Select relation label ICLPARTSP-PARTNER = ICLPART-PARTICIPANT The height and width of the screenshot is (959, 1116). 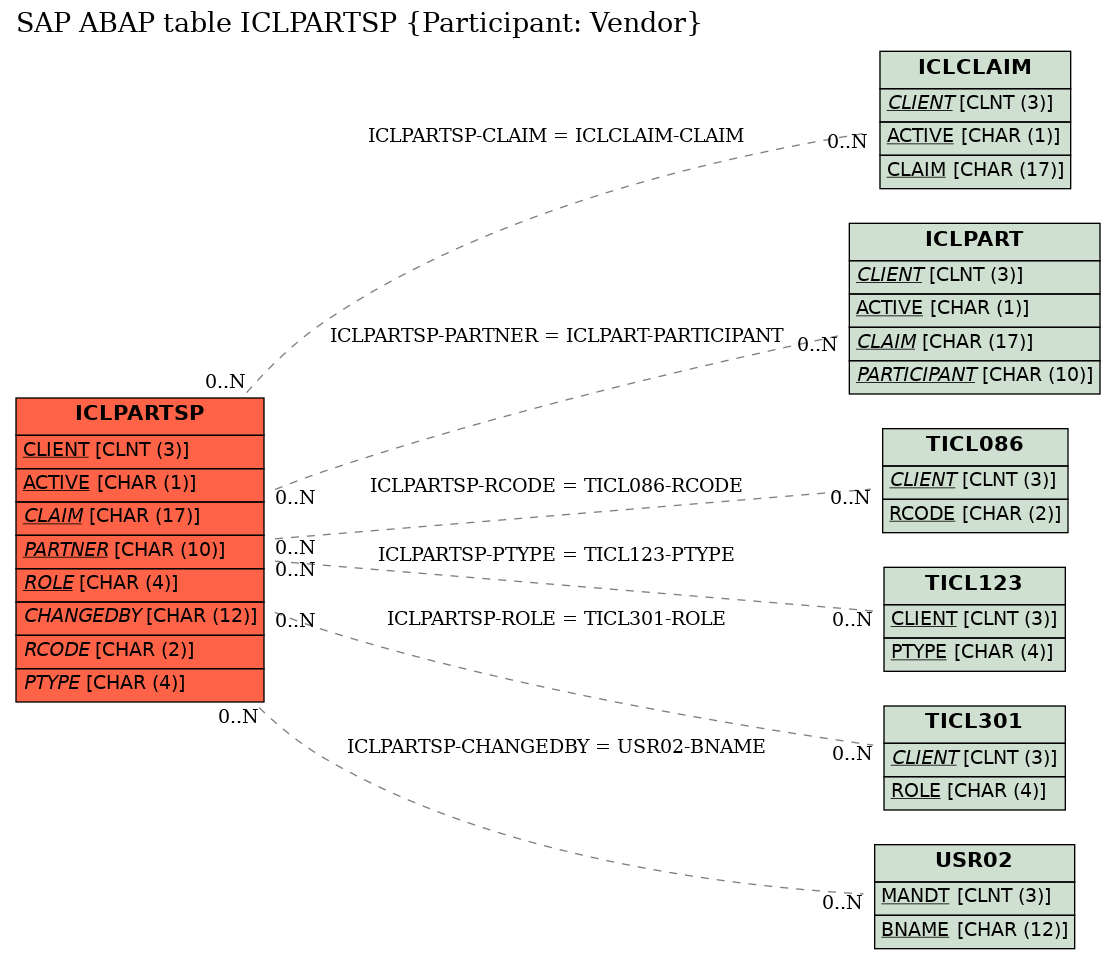click(557, 335)
